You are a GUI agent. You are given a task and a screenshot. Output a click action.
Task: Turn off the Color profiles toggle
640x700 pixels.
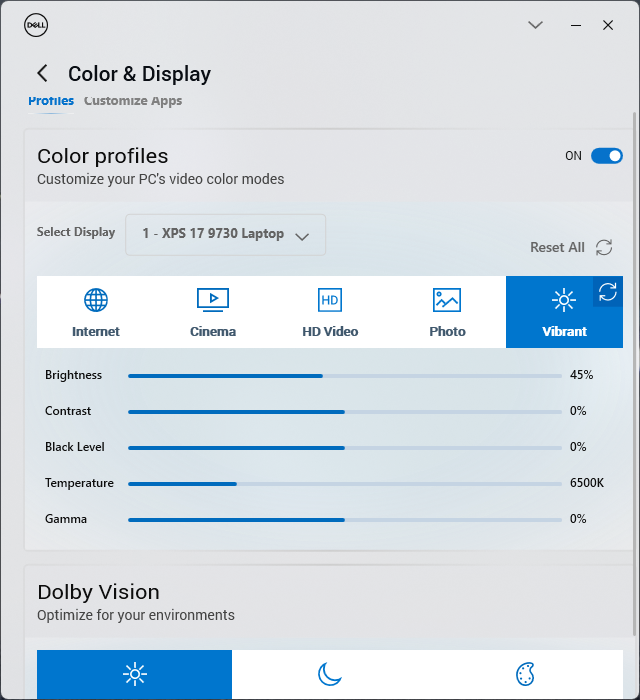pos(607,156)
